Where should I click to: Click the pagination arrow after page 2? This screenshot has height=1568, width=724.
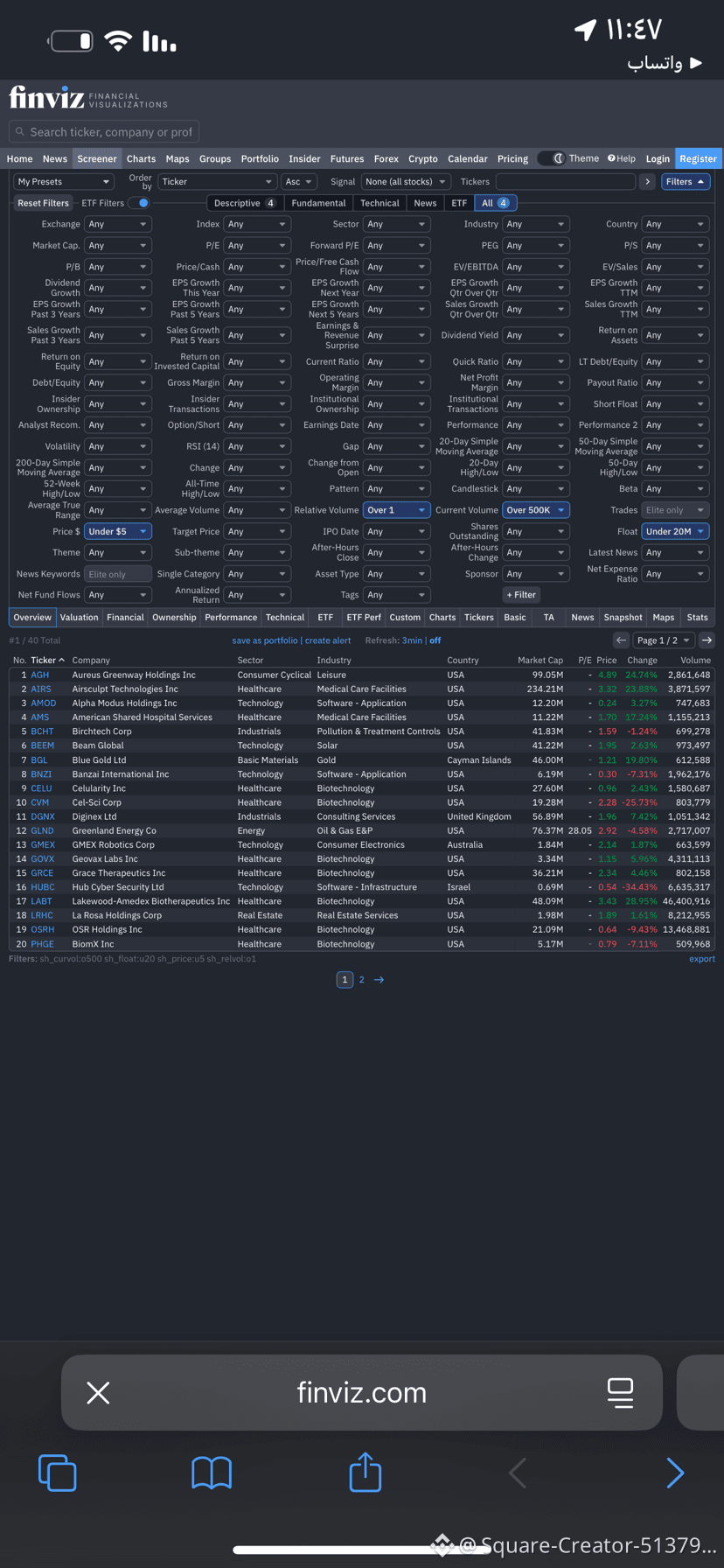pyautogui.click(x=379, y=980)
